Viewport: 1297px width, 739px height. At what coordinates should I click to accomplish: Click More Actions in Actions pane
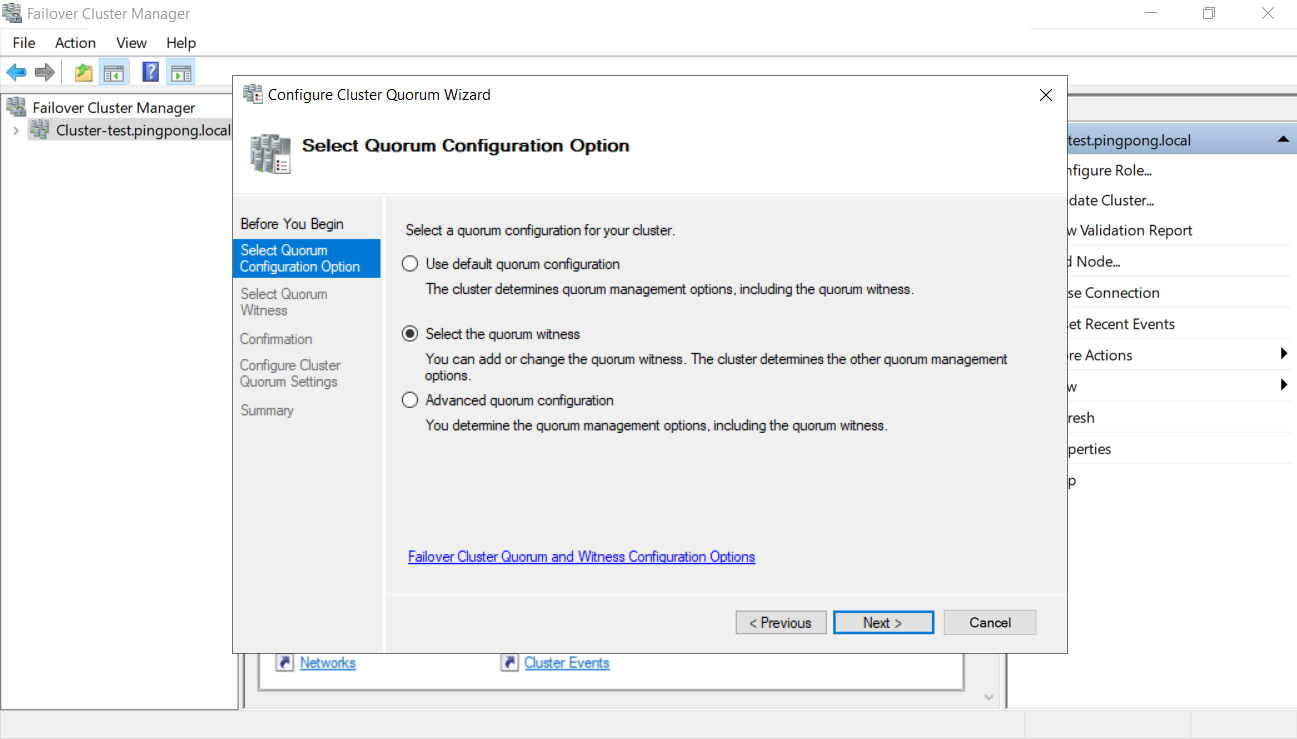pos(1100,355)
